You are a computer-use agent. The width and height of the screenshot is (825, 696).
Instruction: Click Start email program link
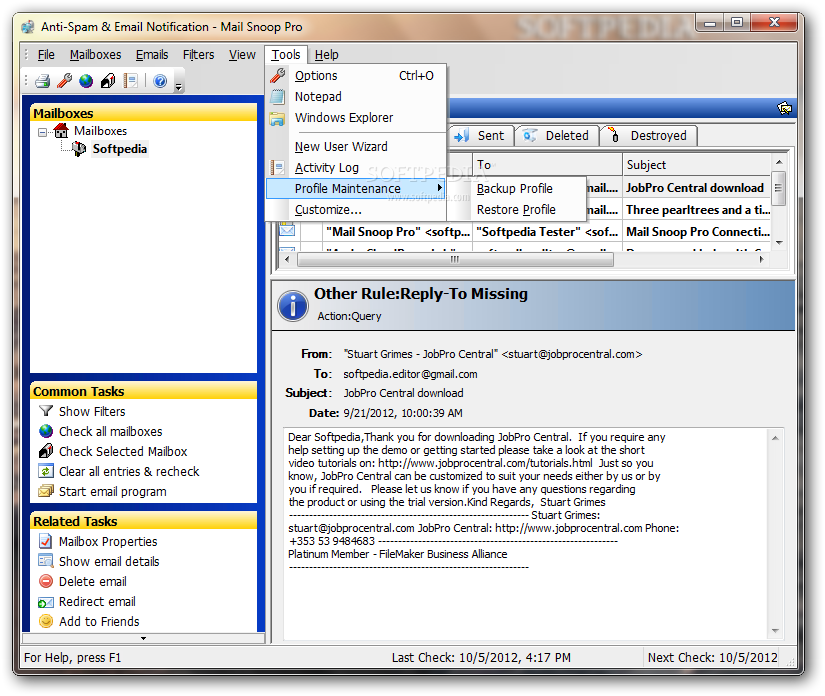pos(113,491)
